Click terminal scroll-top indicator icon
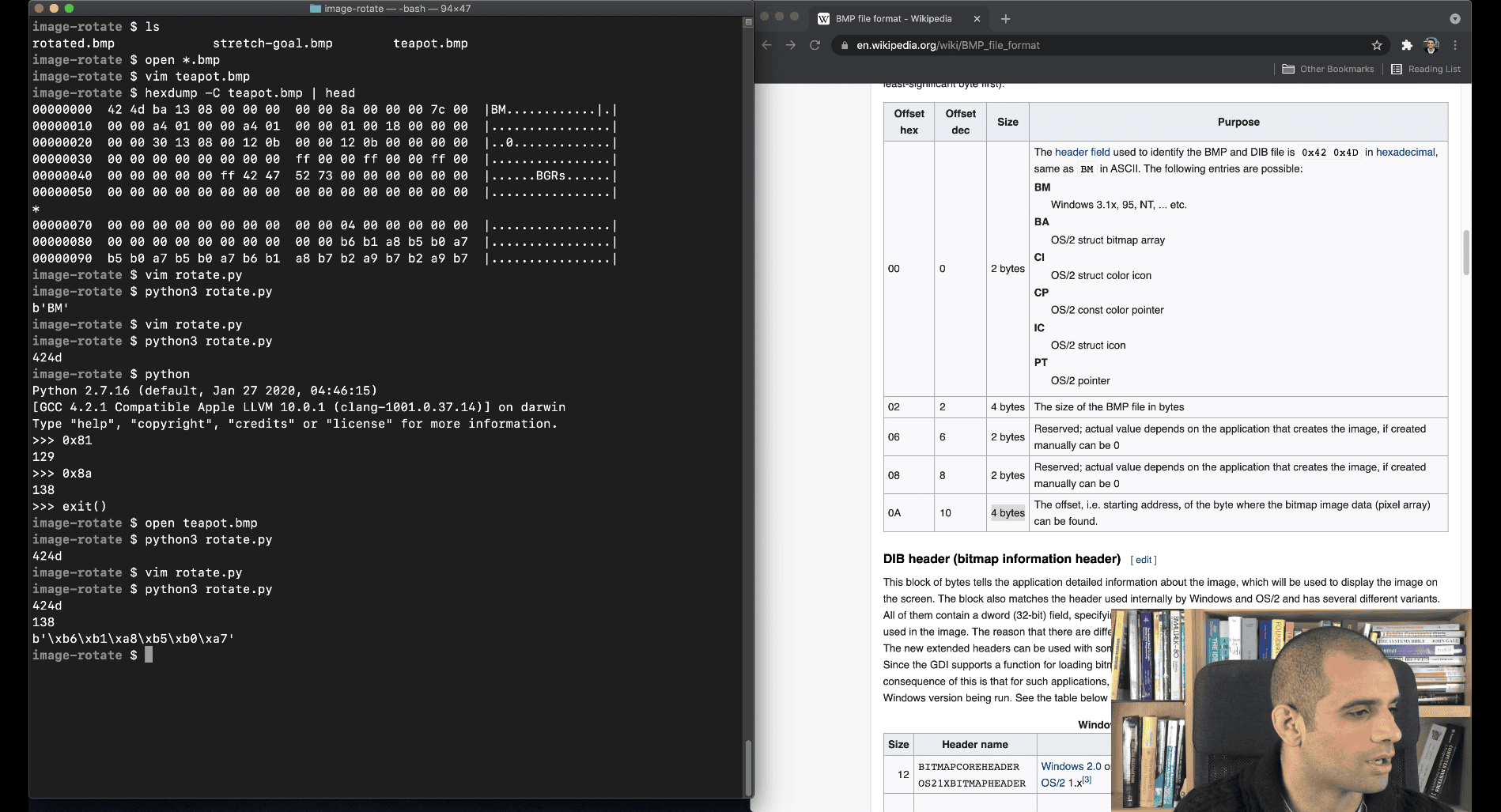 pos(748,22)
